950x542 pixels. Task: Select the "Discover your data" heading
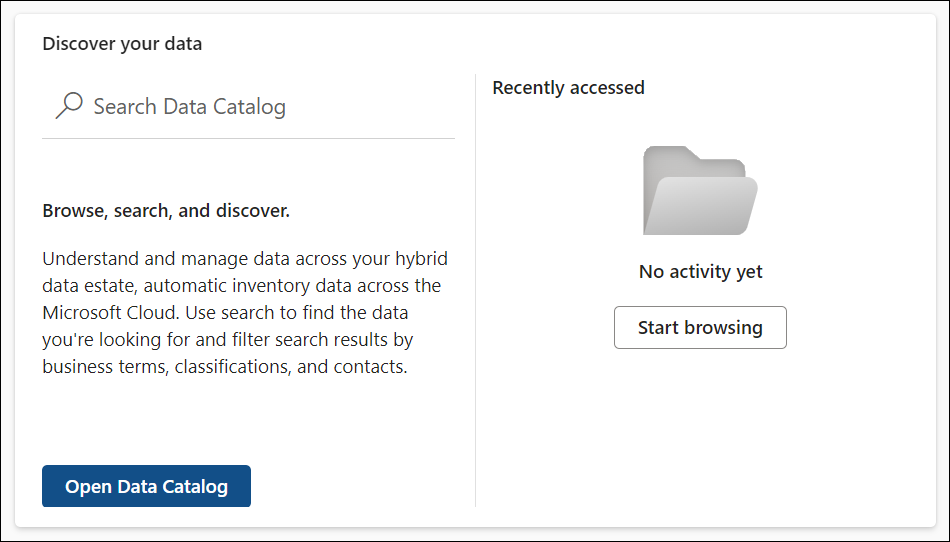pyautogui.click(x=122, y=44)
